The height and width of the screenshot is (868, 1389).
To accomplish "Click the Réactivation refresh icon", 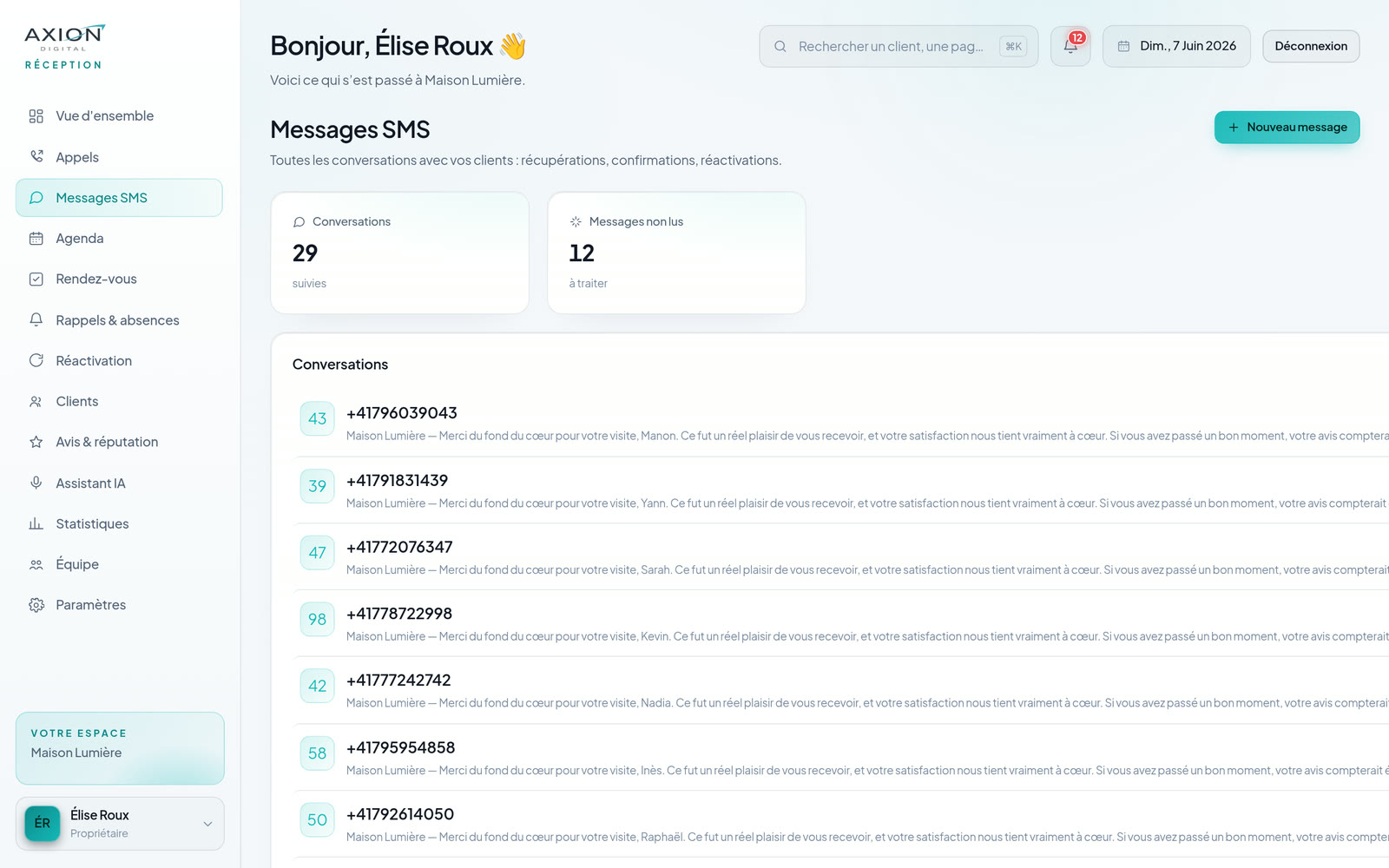I will tap(36, 361).
